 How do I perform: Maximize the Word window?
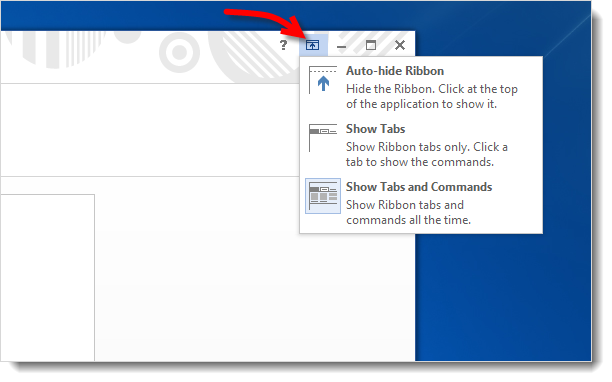pyautogui.click(x=371, y=45)
